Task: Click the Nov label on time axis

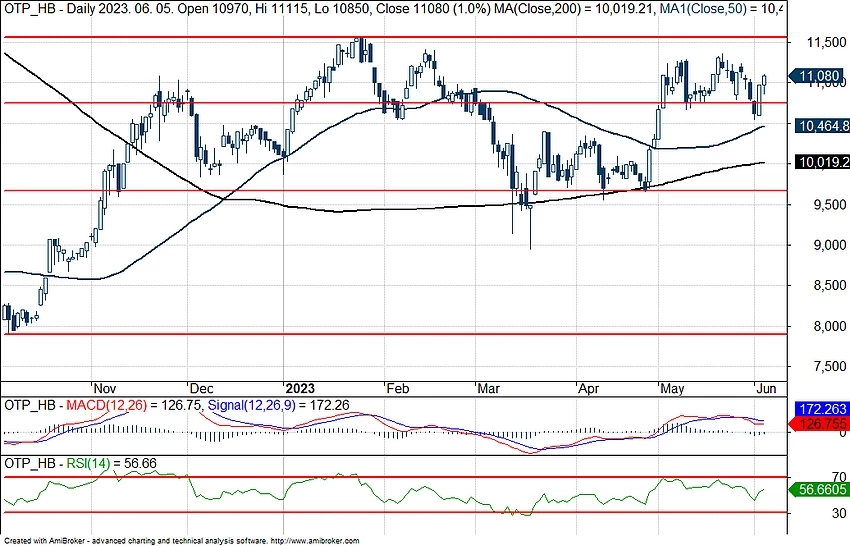Action: [105, 389]
